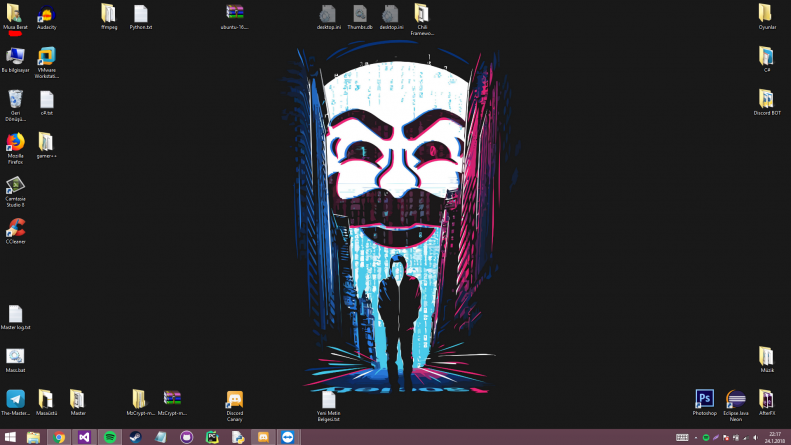This screenshot has height=445, width=791.
Task: Launch Photoshop desktop shortcut
Action: click(704, 402)
